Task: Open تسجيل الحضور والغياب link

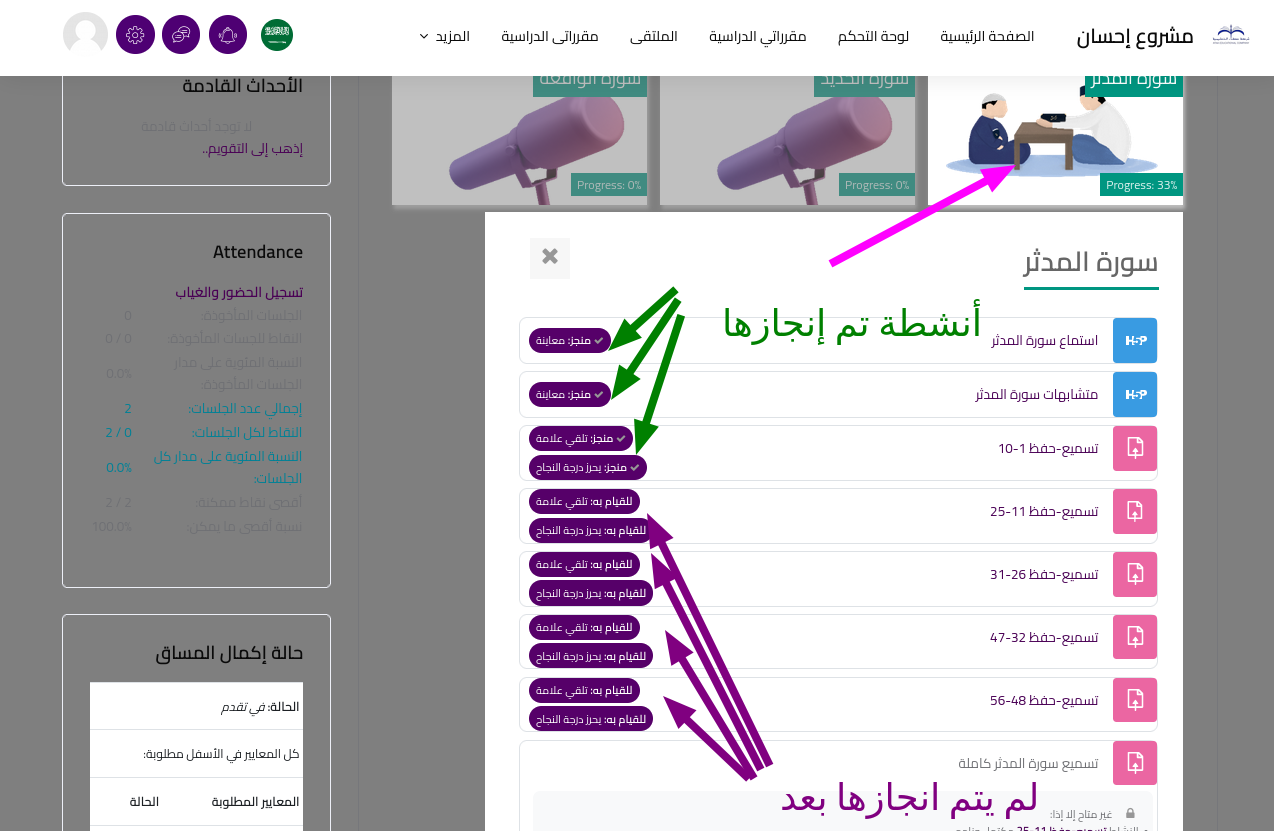Action: pos(239,292)
